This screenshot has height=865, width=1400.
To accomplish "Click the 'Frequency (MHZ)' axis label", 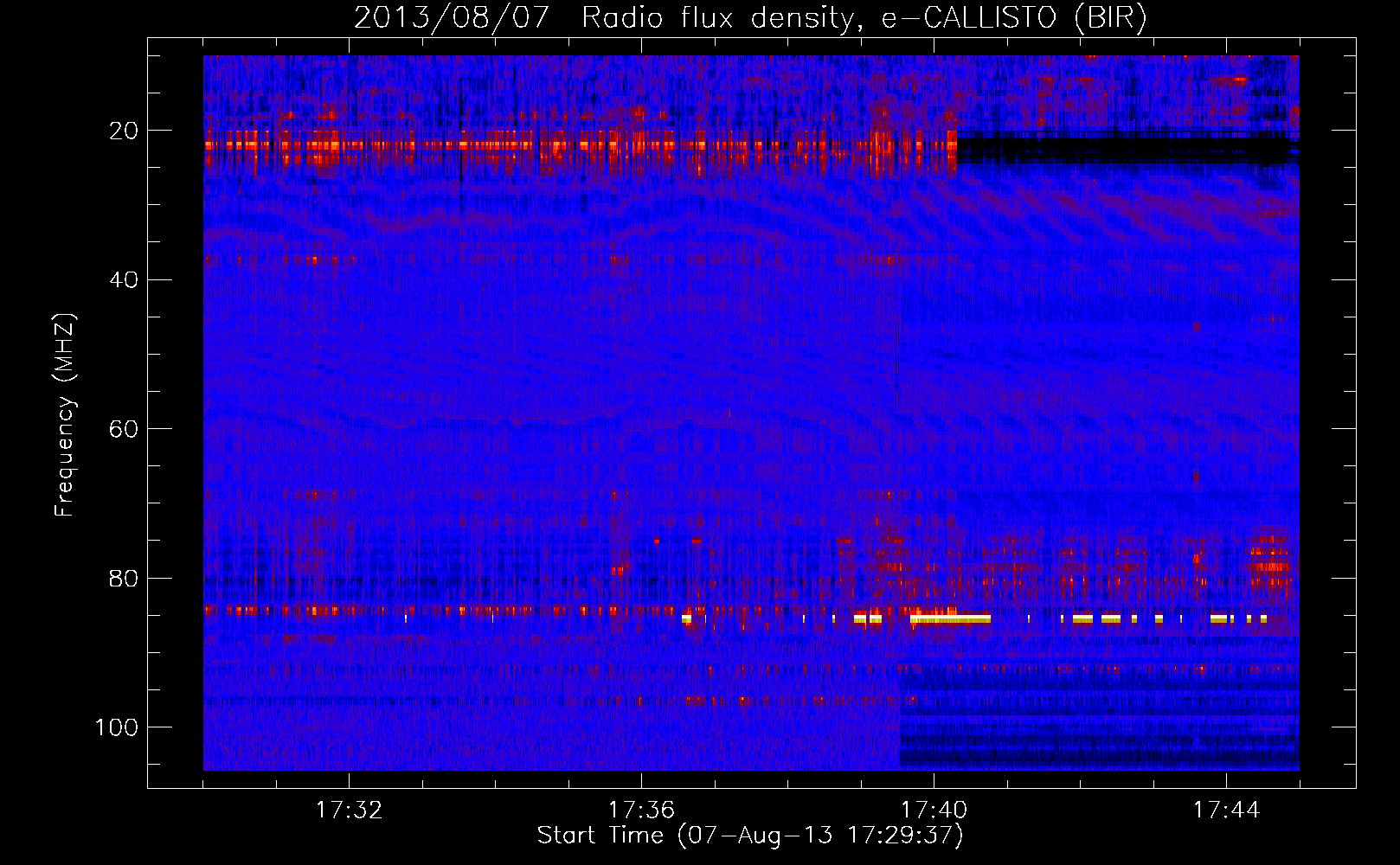I will 65,415.
